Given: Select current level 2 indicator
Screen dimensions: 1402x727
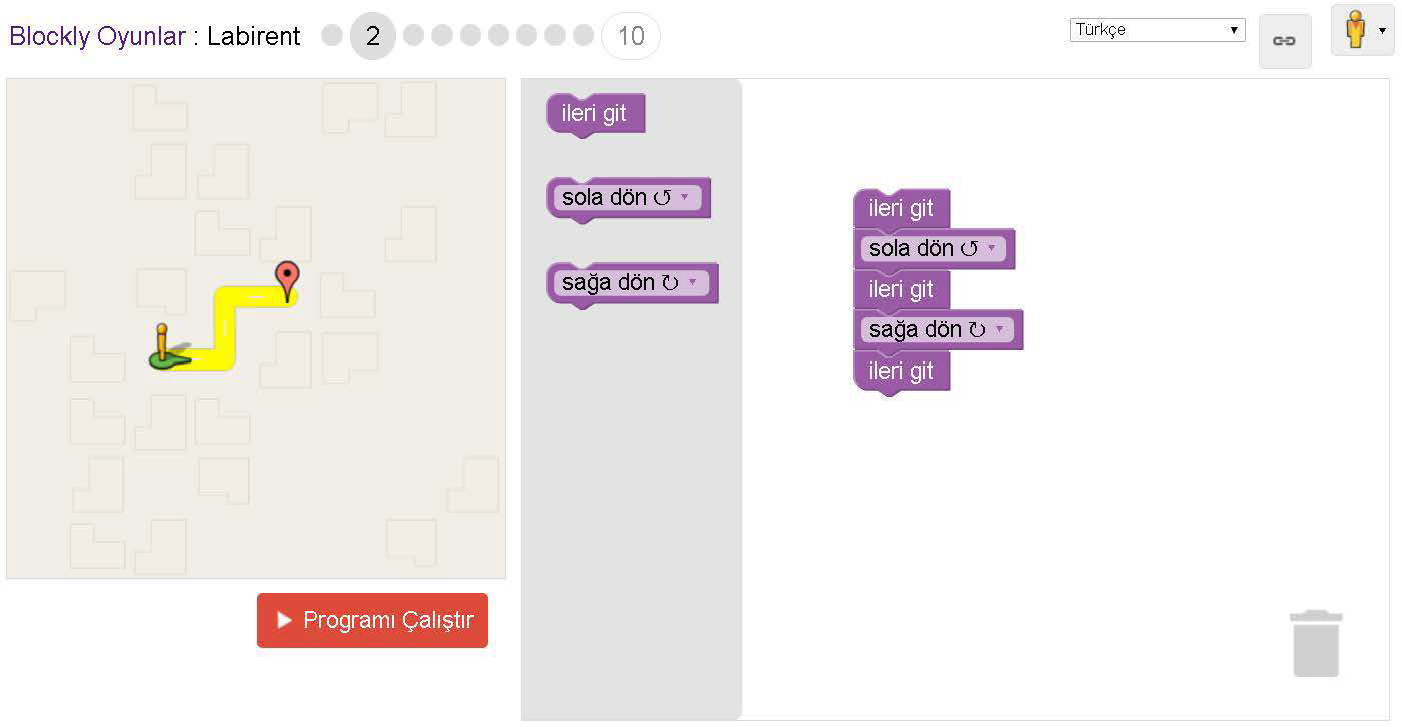Looking at the screenshot, I should (x=373, y=37).
